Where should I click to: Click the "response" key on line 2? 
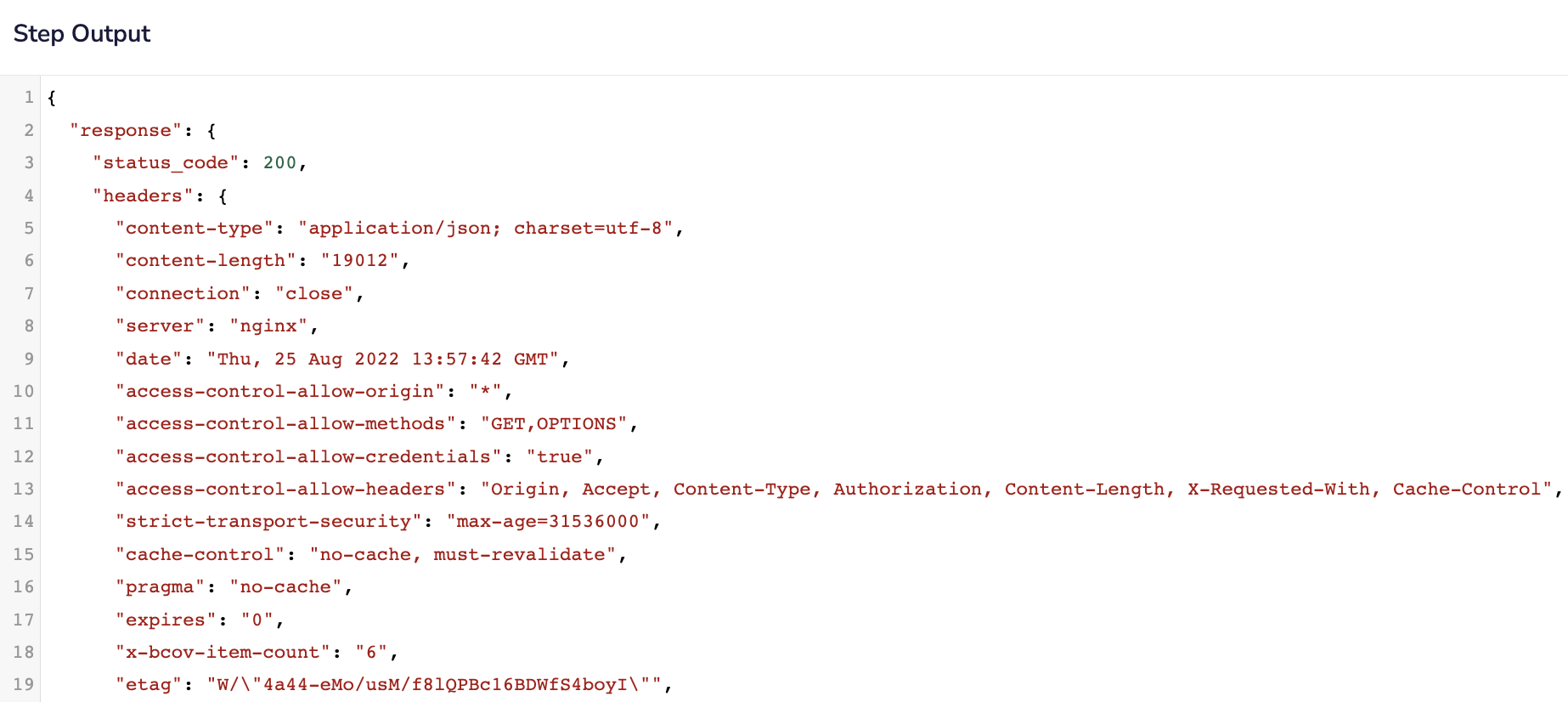tap(126, 131)
